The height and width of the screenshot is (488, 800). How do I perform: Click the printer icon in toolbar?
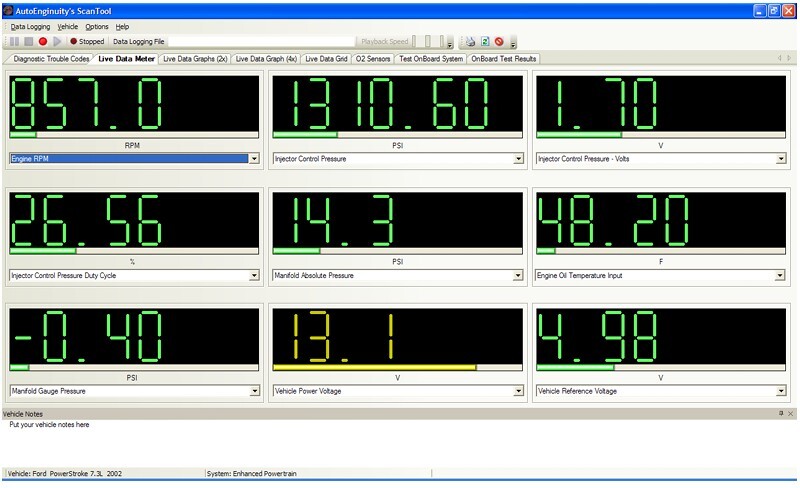(x=470, y=42)
